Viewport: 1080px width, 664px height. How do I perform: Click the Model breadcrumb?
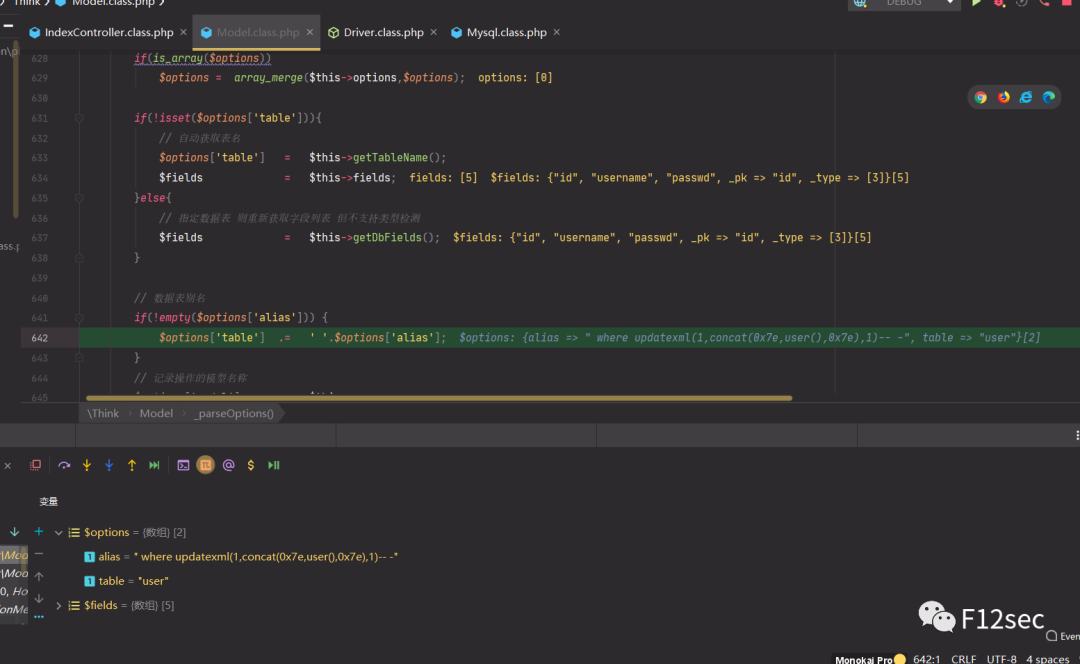(156, 413)
